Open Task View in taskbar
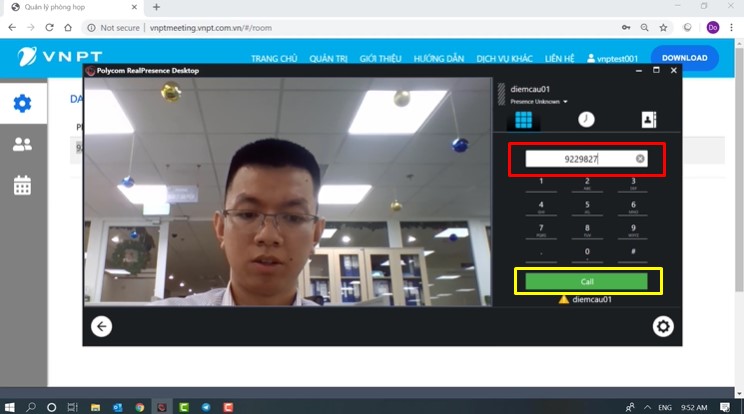Viewport: 744px width, 414px height. point(72,407)
